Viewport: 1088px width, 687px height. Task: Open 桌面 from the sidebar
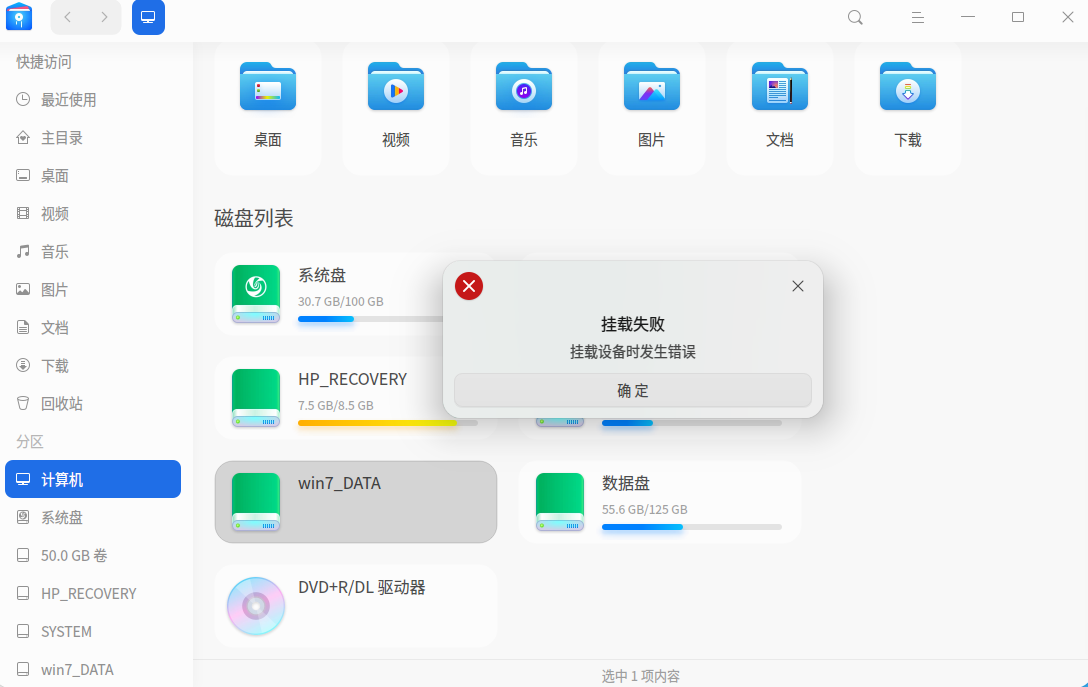click(93, 176)
